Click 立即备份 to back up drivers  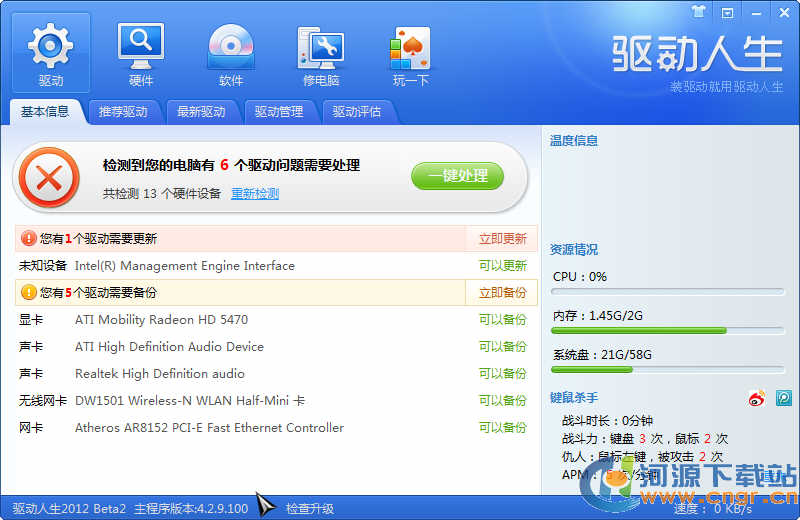pos(502,293)
